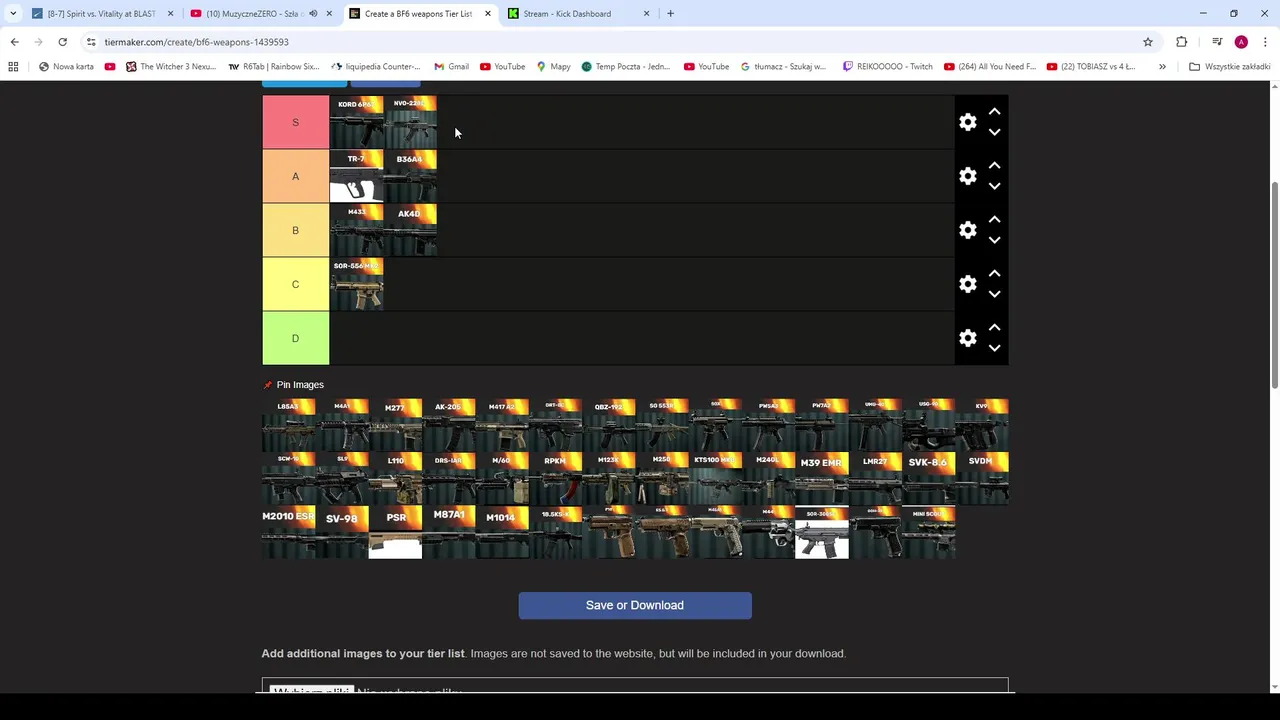Move tier C row down
The width and height of the screenshot is (1280, 720).
(x=994, y=294)
